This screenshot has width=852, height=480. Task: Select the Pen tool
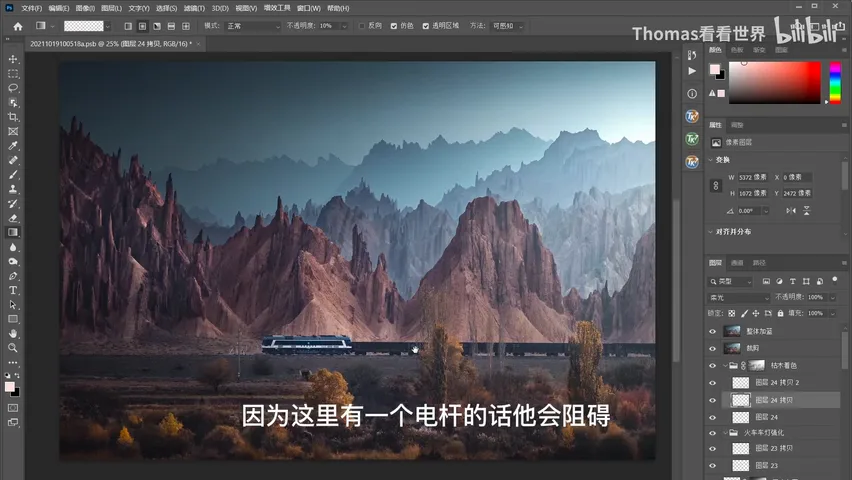[13, 276]
